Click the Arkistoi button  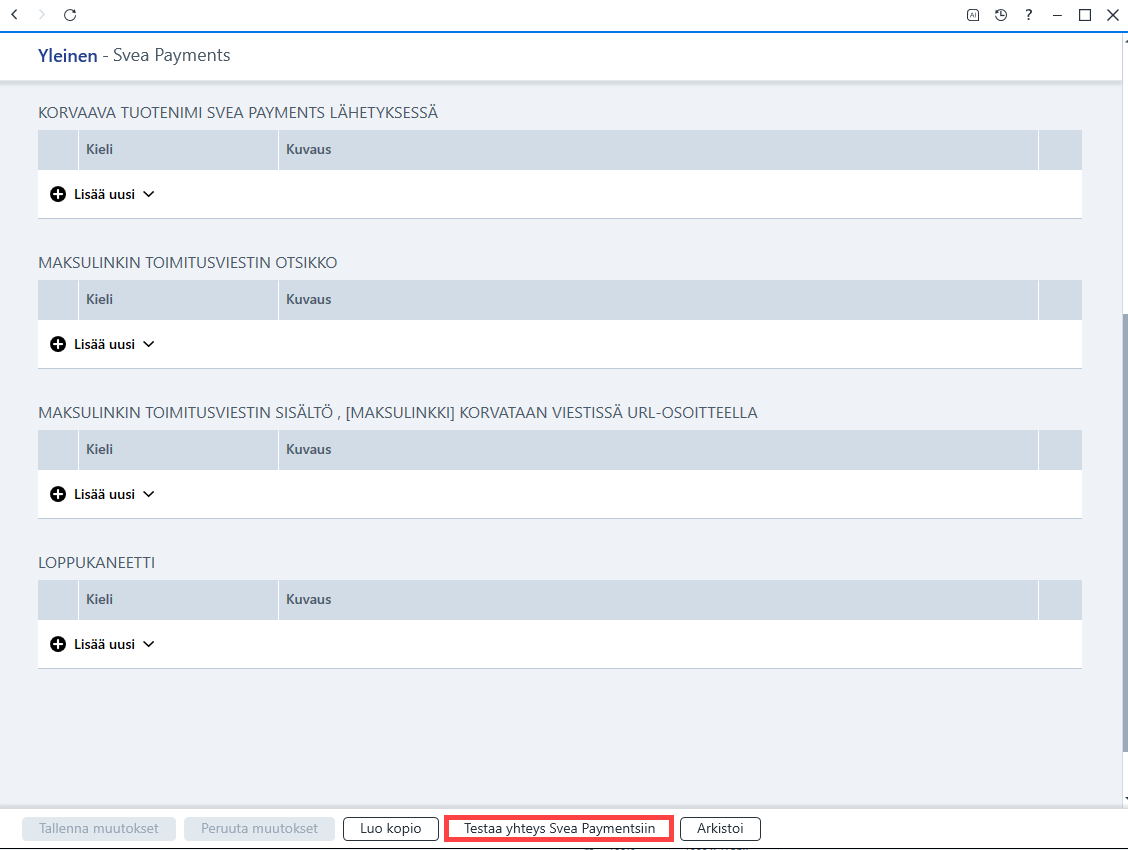720,828
